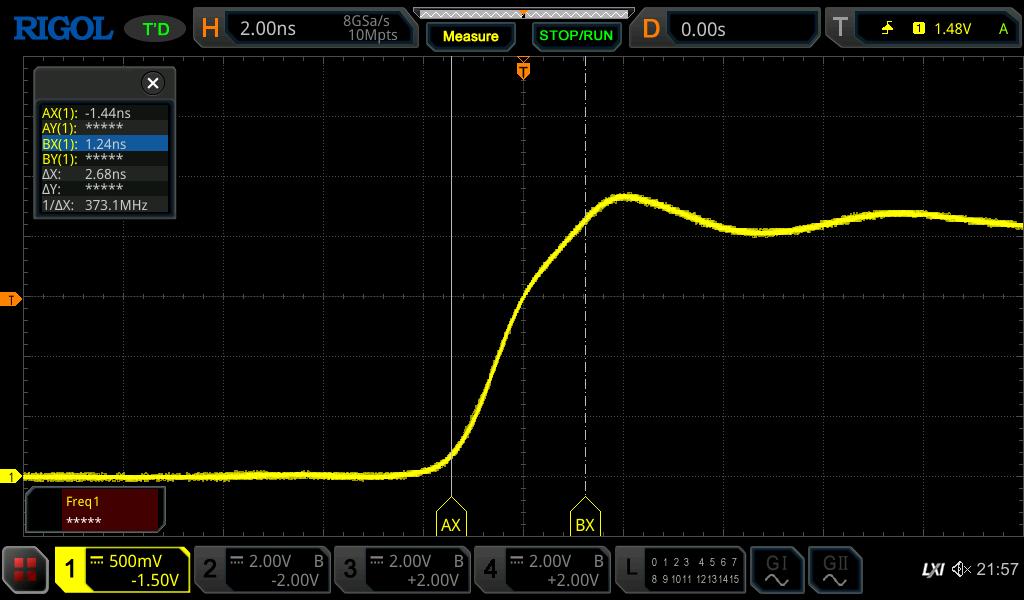Open the horizontal timebase H icon
The width and height of the screenshot is (1024, 600).
click(210, 28)
